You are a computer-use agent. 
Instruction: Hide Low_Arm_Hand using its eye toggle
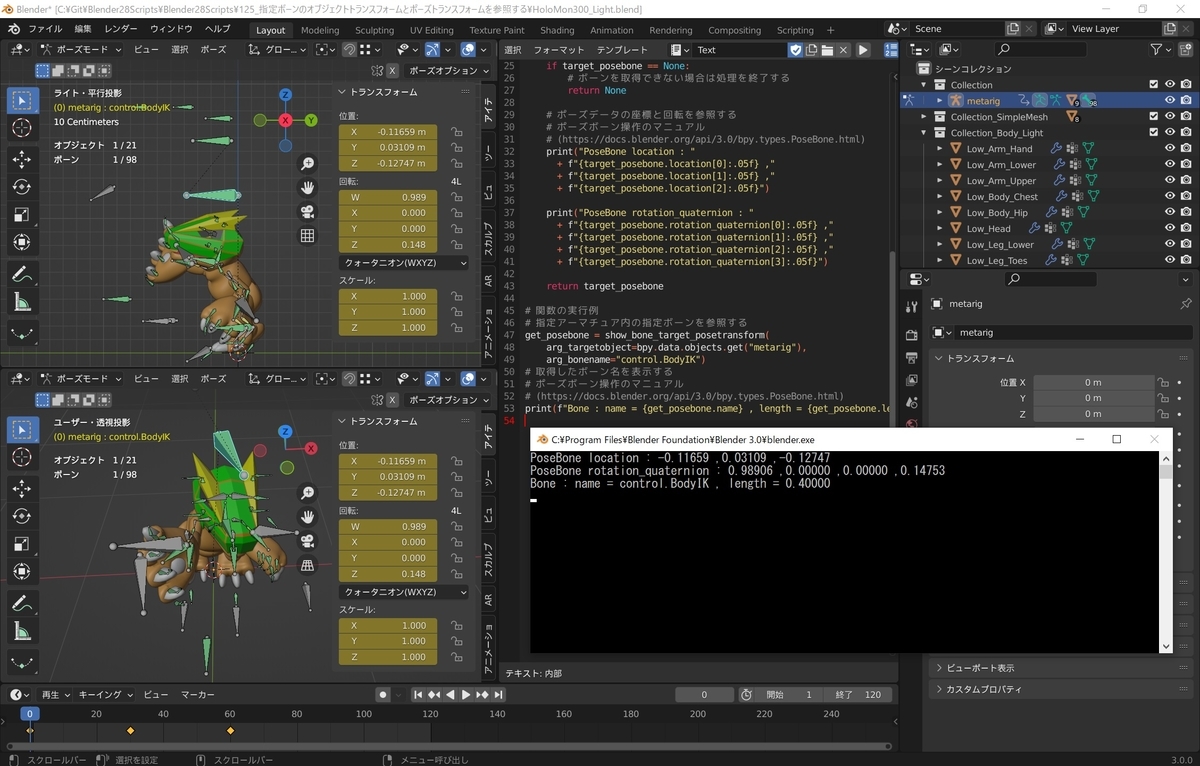tap(1169, 149)
